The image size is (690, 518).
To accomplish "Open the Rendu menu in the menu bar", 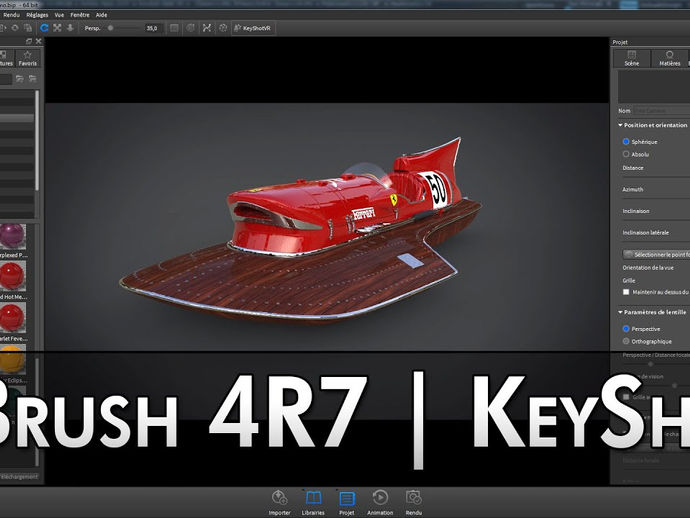I will coord(11,15).
